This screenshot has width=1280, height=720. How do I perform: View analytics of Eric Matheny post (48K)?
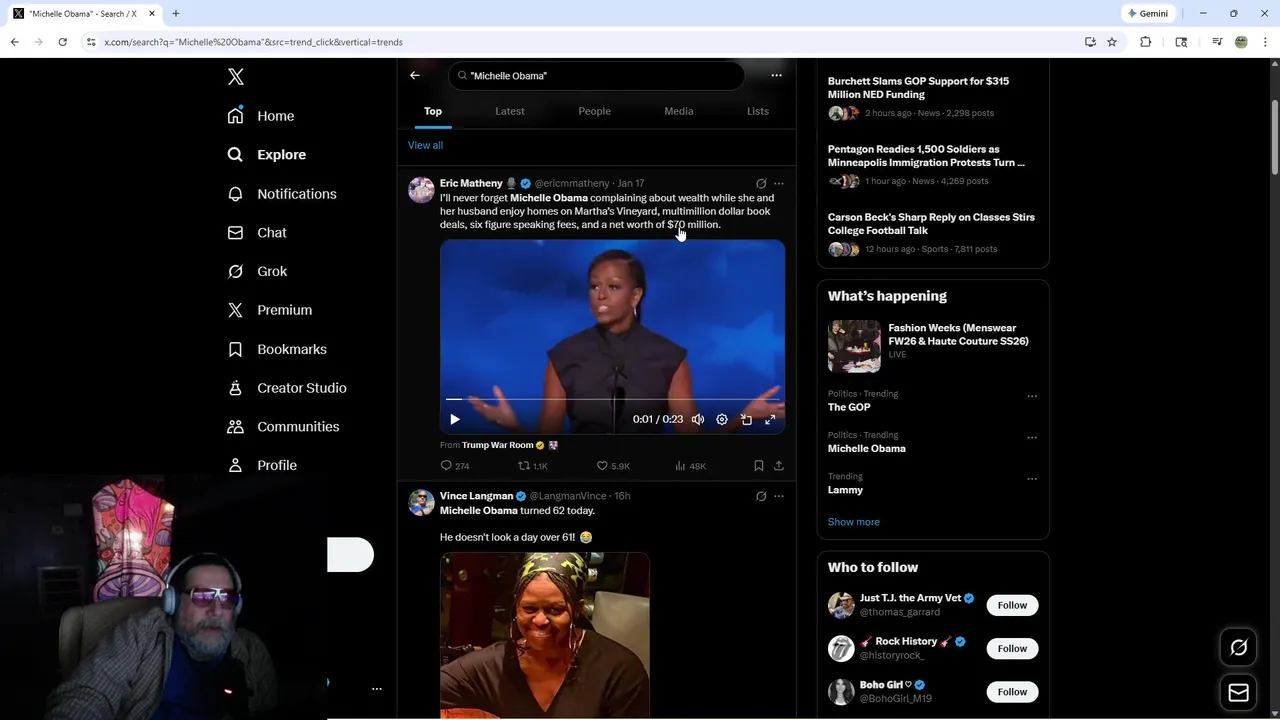tap(691, 466)
